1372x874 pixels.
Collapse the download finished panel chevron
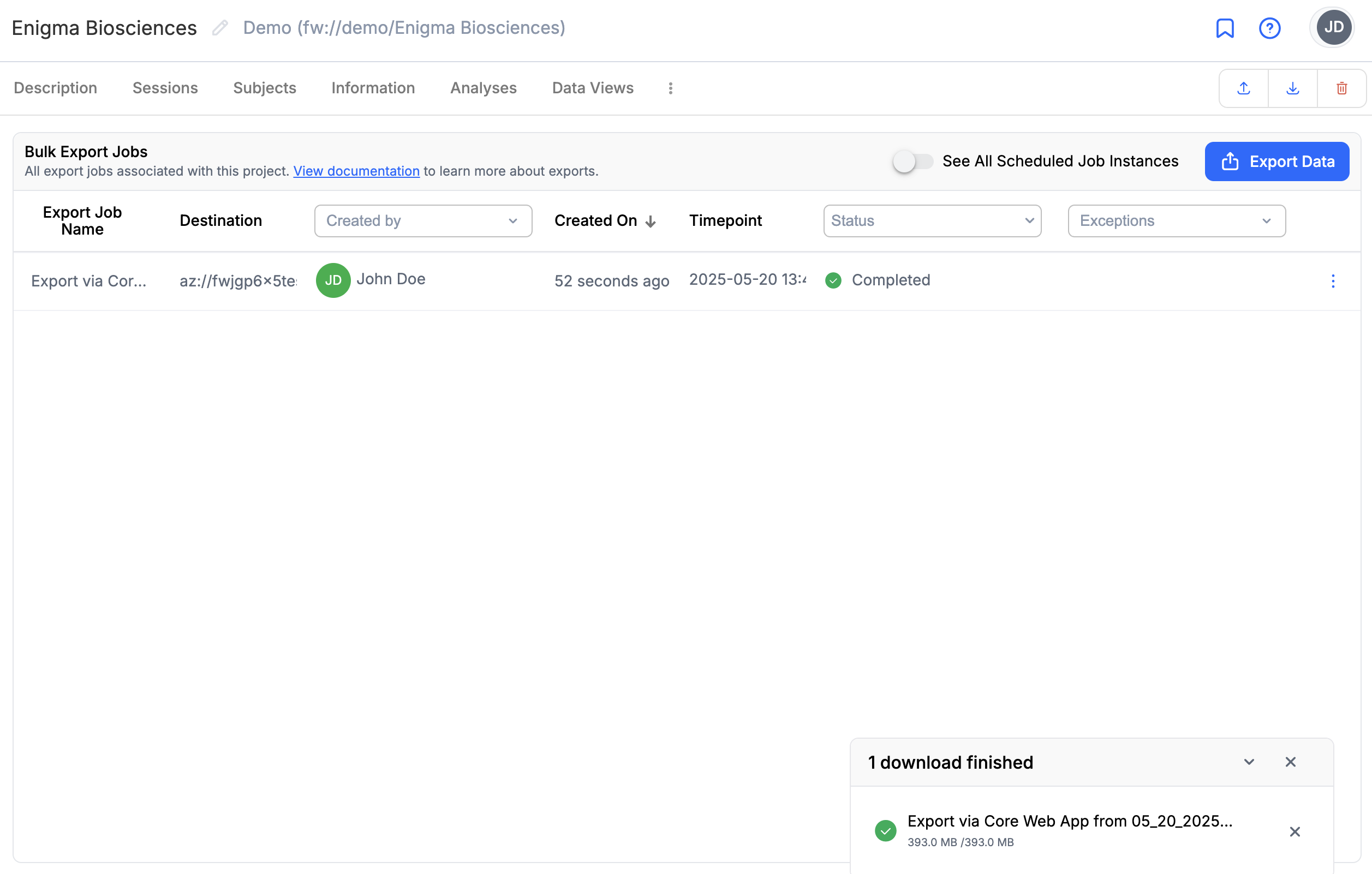(x=1249, y=762)
